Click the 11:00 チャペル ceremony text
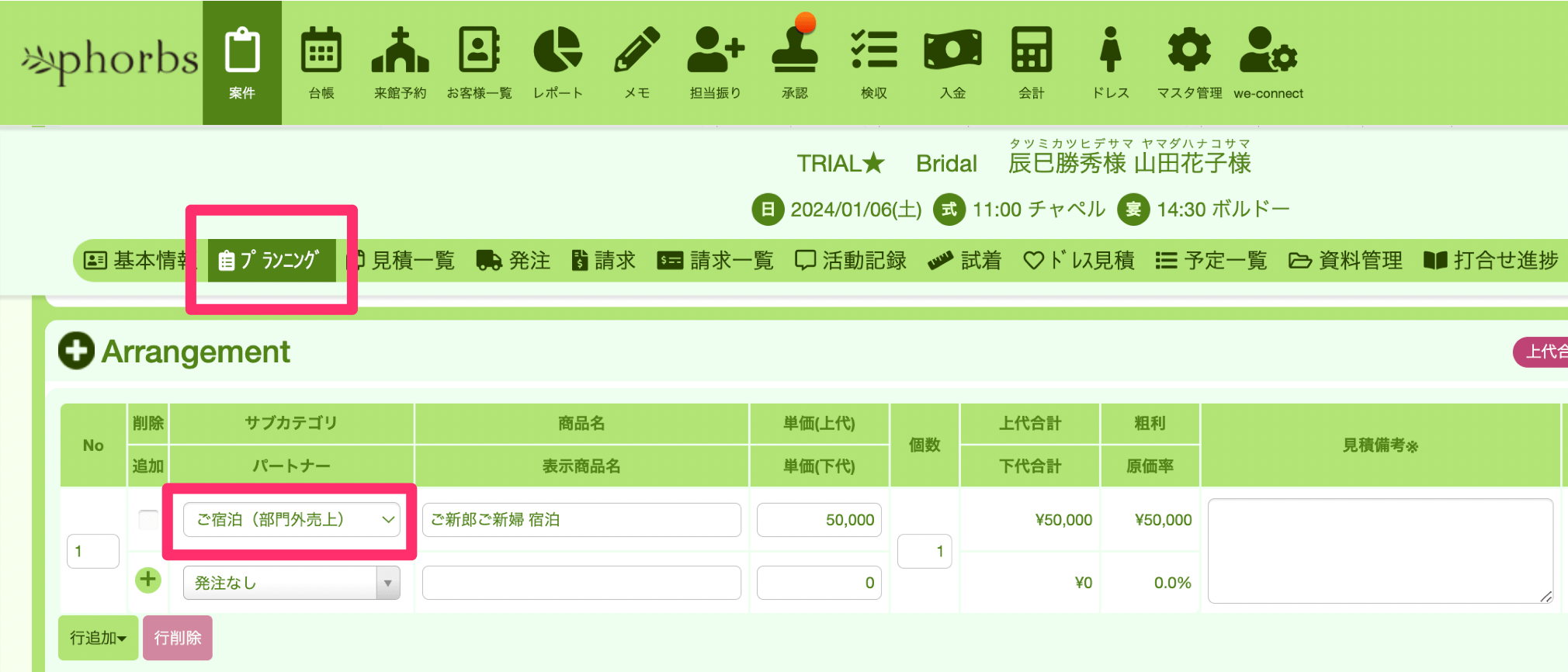Image resolution: width=1568 pixels, height=672 pixels. point(1039,210)
